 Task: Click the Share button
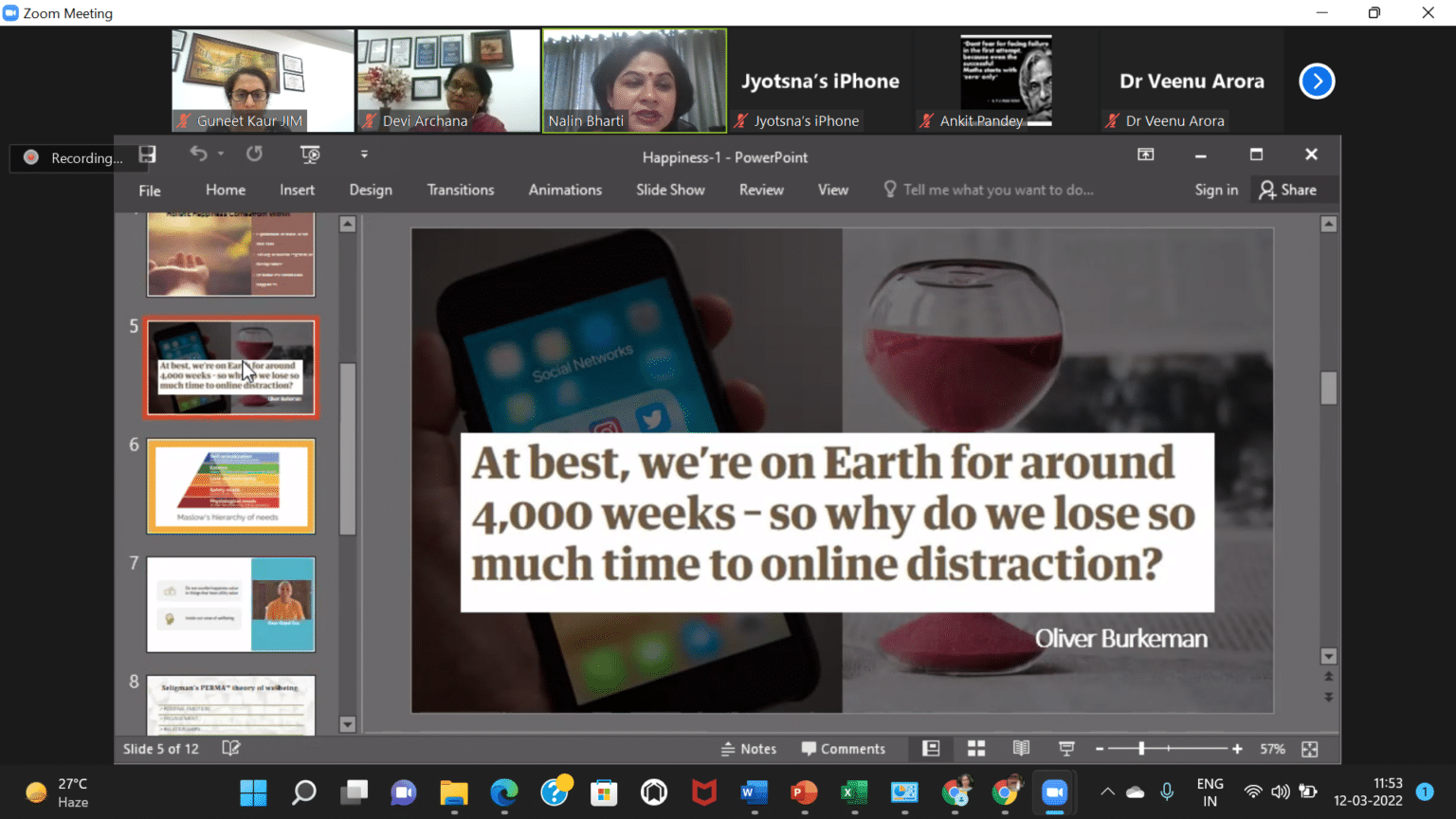coord(1287,190)
